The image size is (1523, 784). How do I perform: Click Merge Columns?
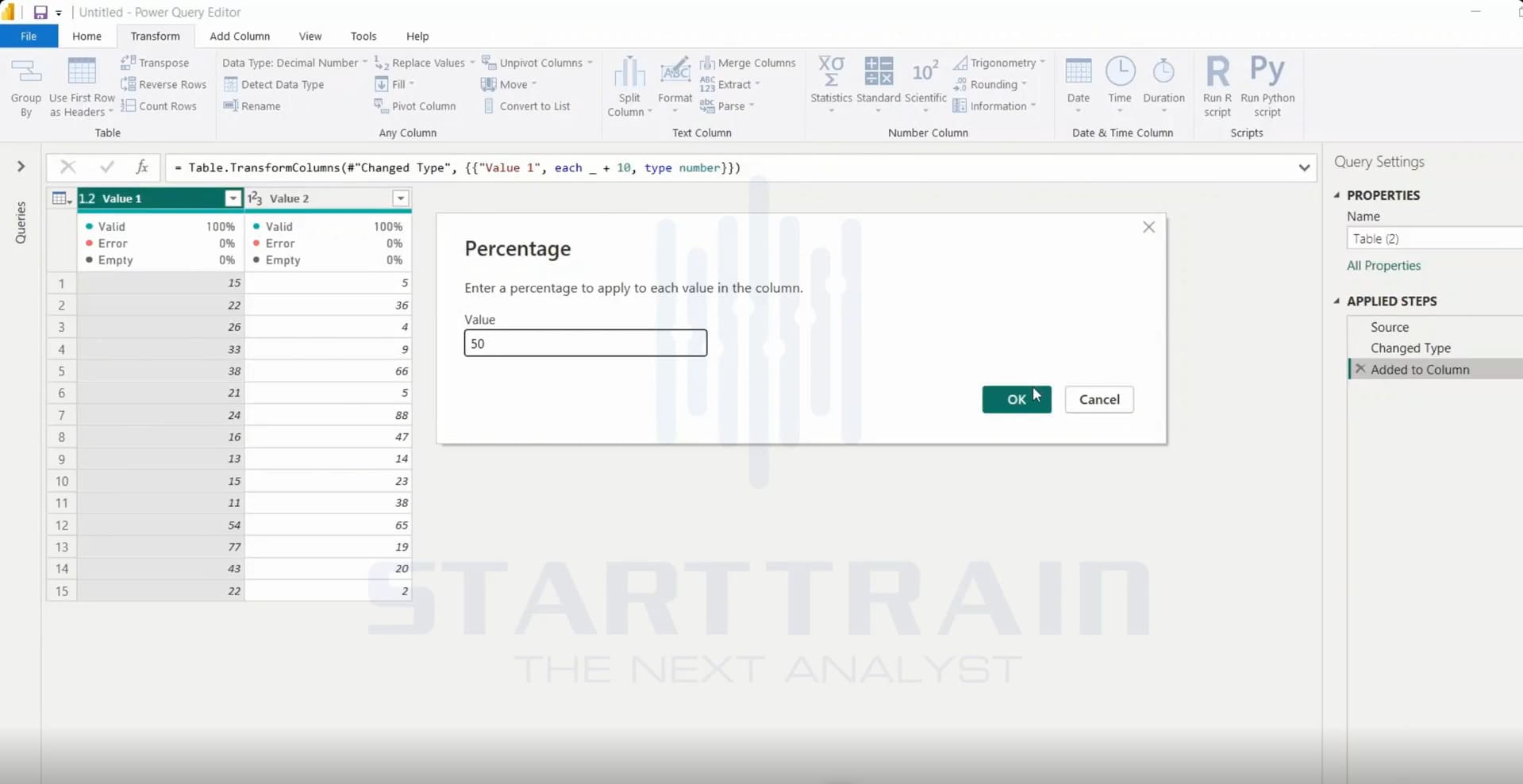coord(748,63)
